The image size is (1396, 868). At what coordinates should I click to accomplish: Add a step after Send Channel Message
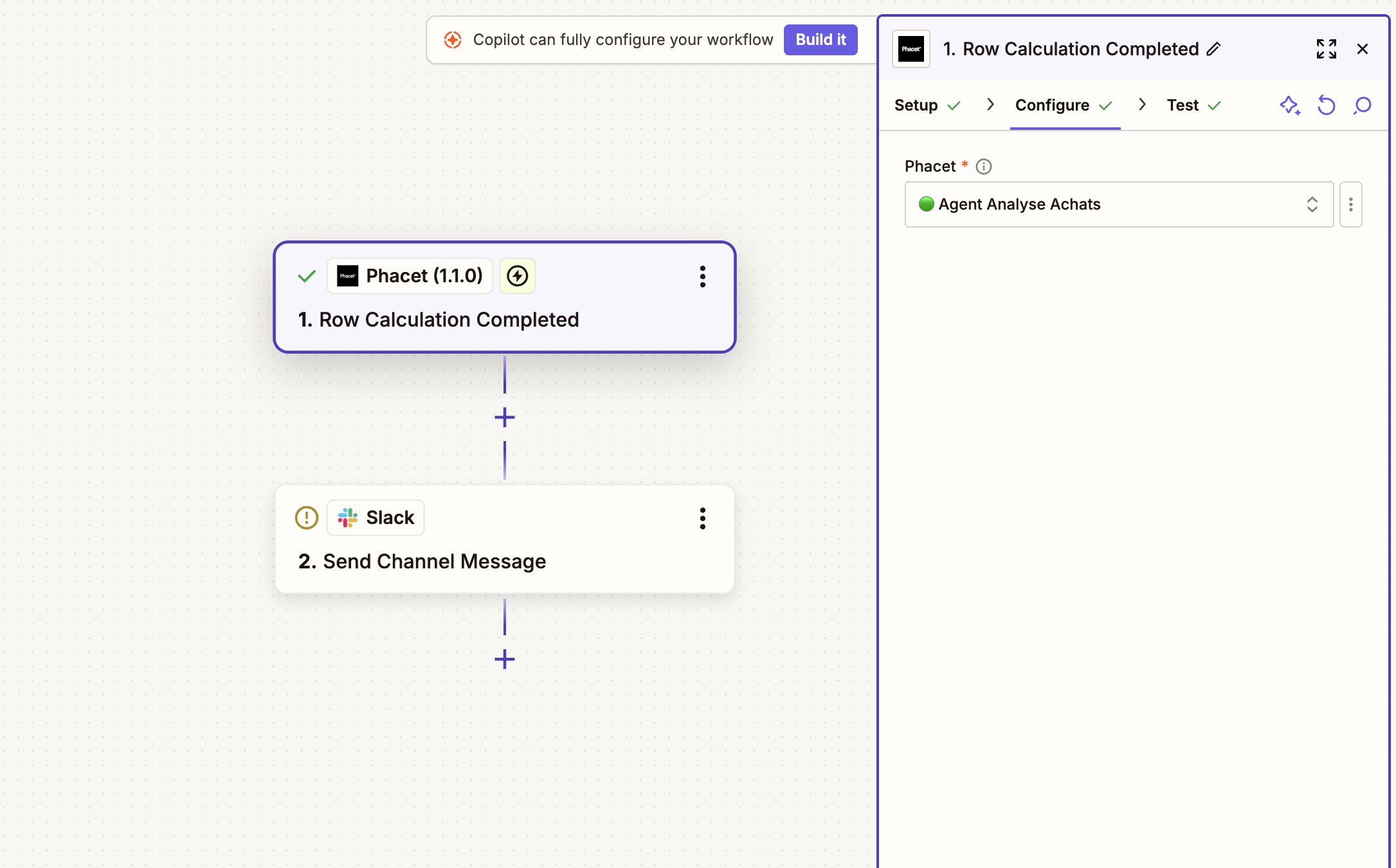point(505,659)
